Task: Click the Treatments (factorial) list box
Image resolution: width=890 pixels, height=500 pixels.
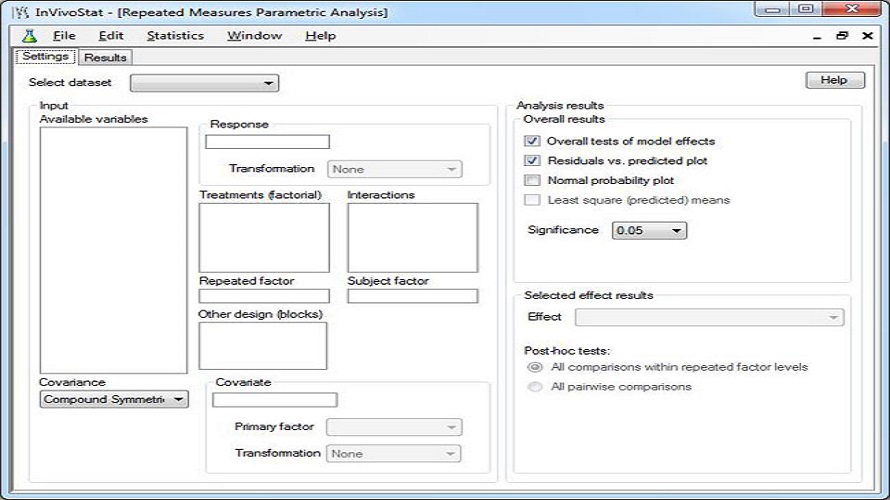Action: [x=264, y=238]
